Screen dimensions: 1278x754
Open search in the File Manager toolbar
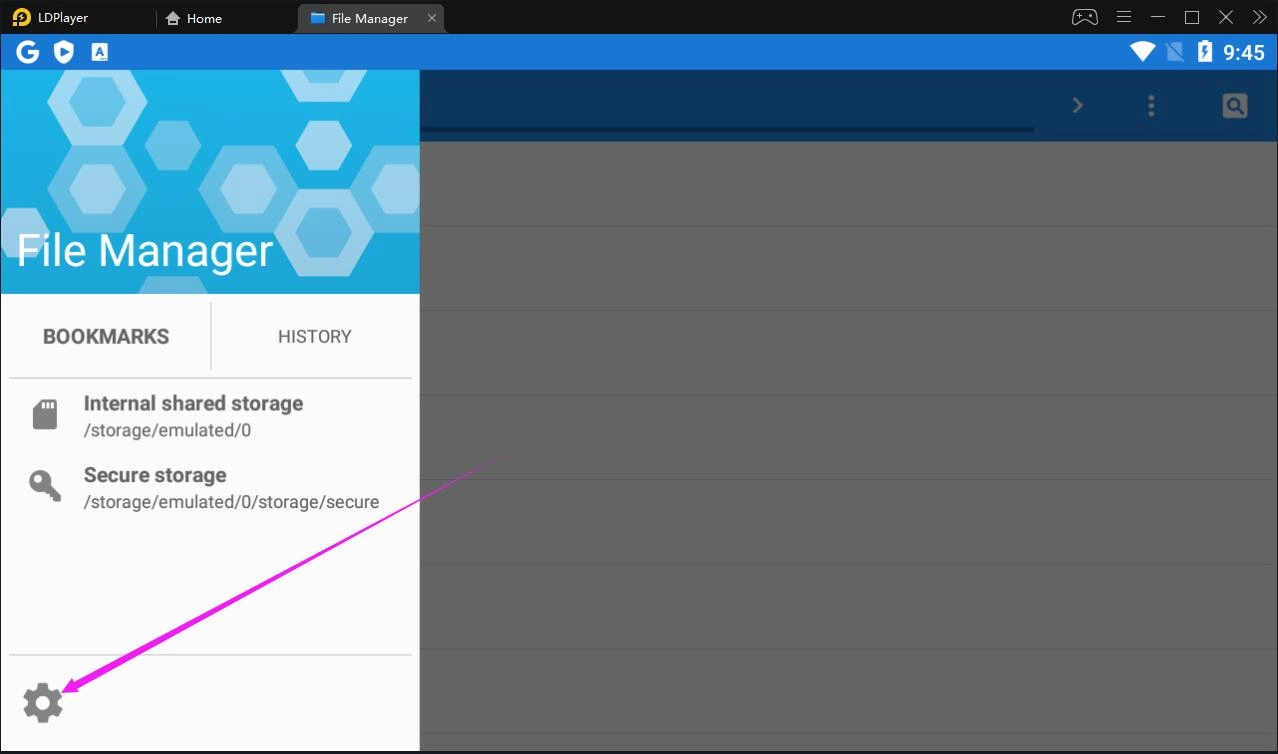click(x=1234, y=105)
